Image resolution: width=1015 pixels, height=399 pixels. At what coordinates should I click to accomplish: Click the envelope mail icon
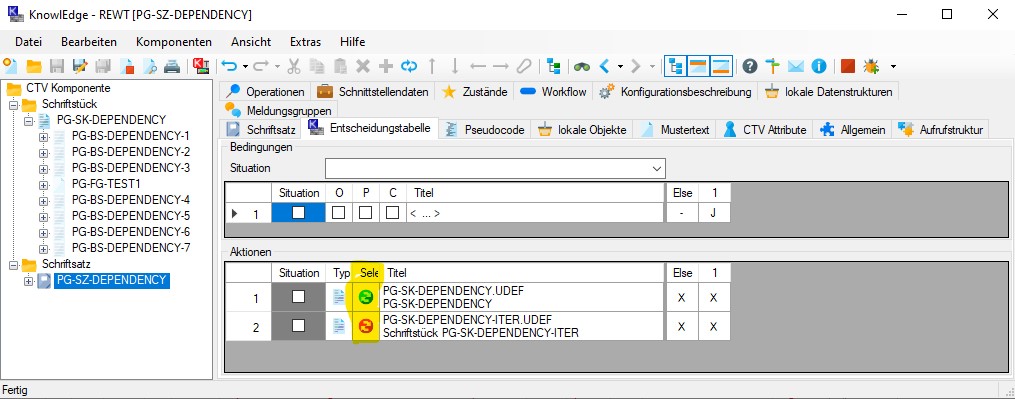pos(796,65)
